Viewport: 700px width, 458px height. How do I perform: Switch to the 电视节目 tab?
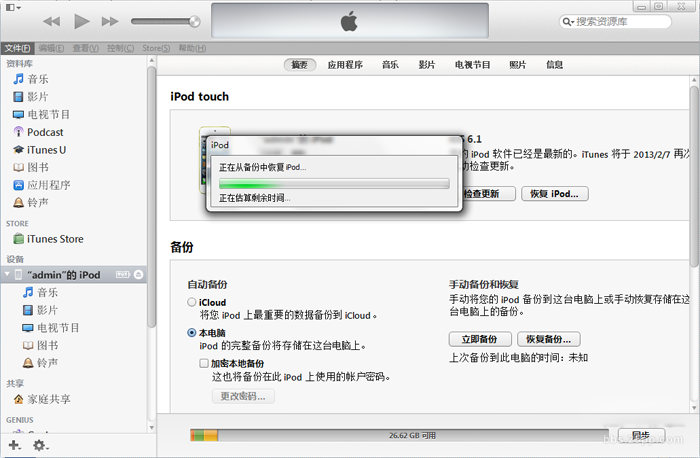pos(473,65)
